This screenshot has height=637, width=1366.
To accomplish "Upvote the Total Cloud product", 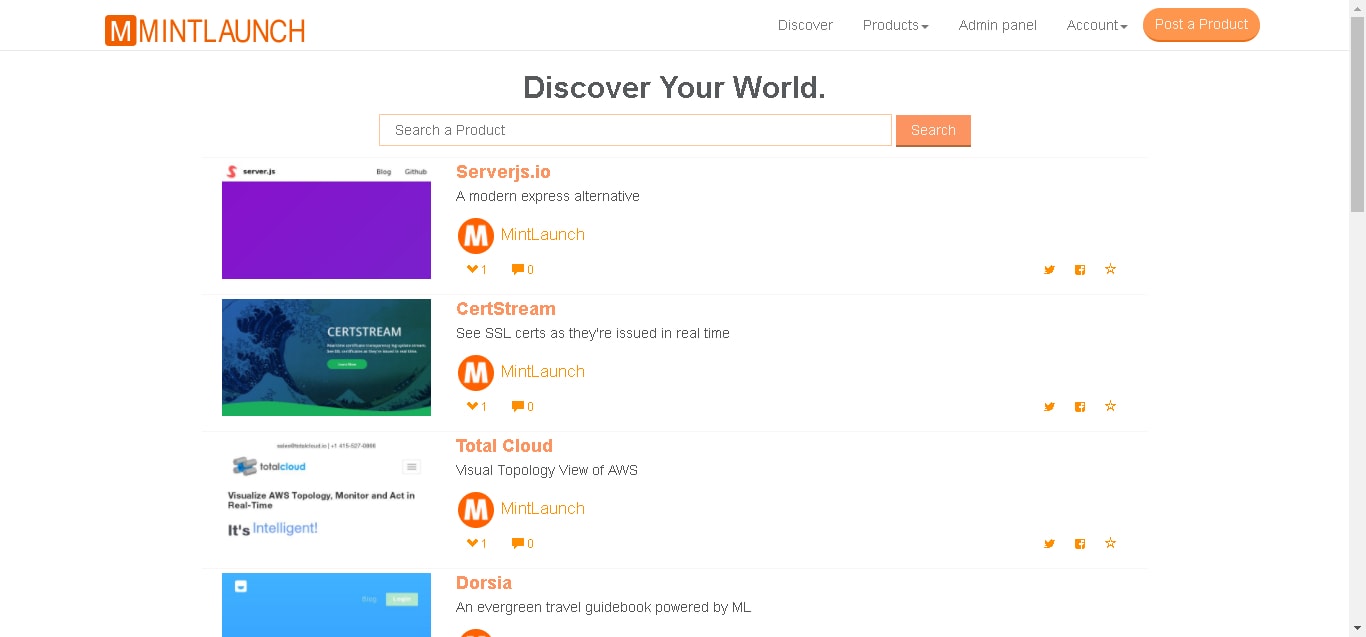I will 477,543.
